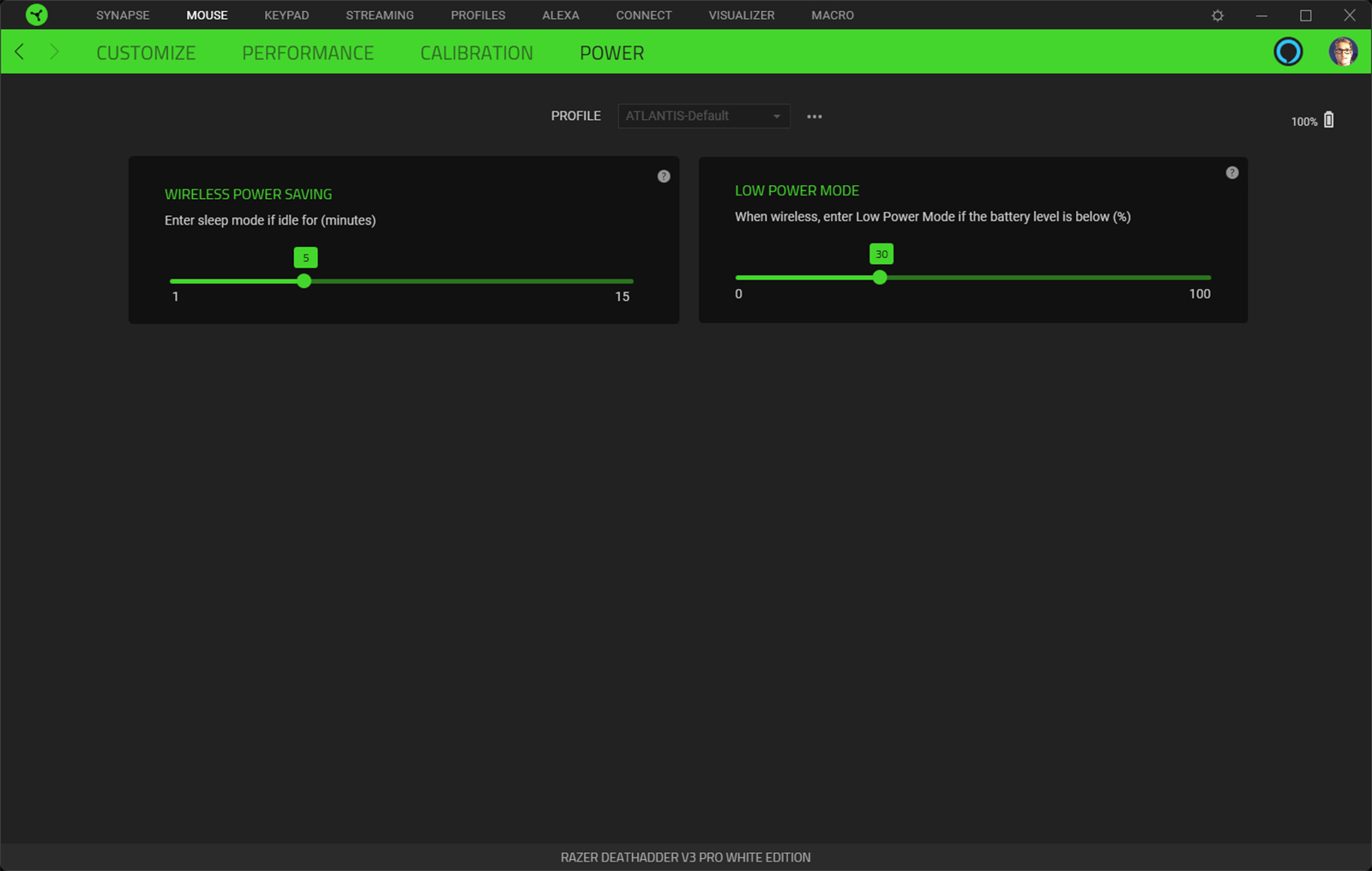
Task: Open the Alexa circle icon
Action: click(1288, 52)
